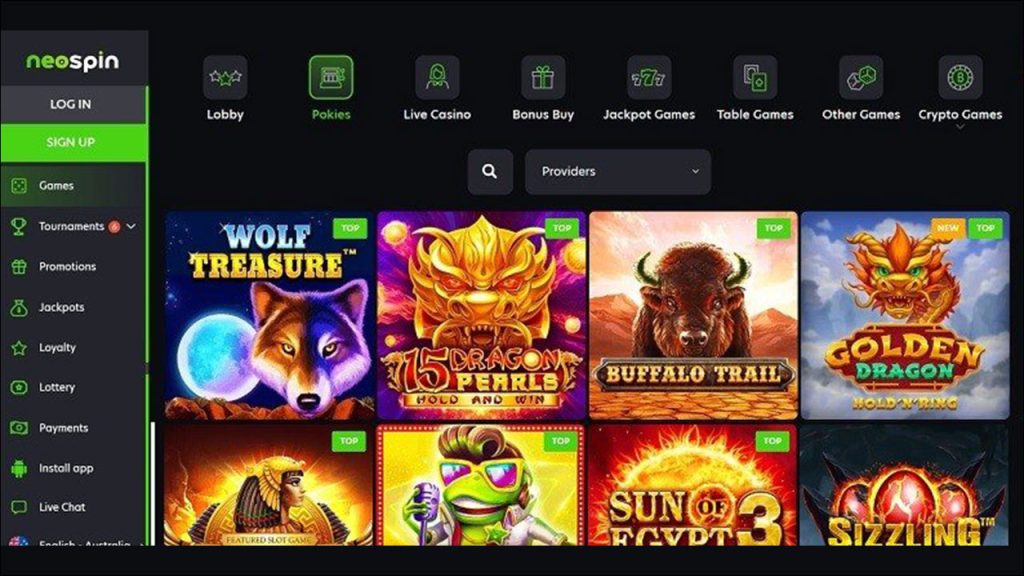Switch to the Pokies tab
Screen dimensions: 1024x576
point(331,88)
